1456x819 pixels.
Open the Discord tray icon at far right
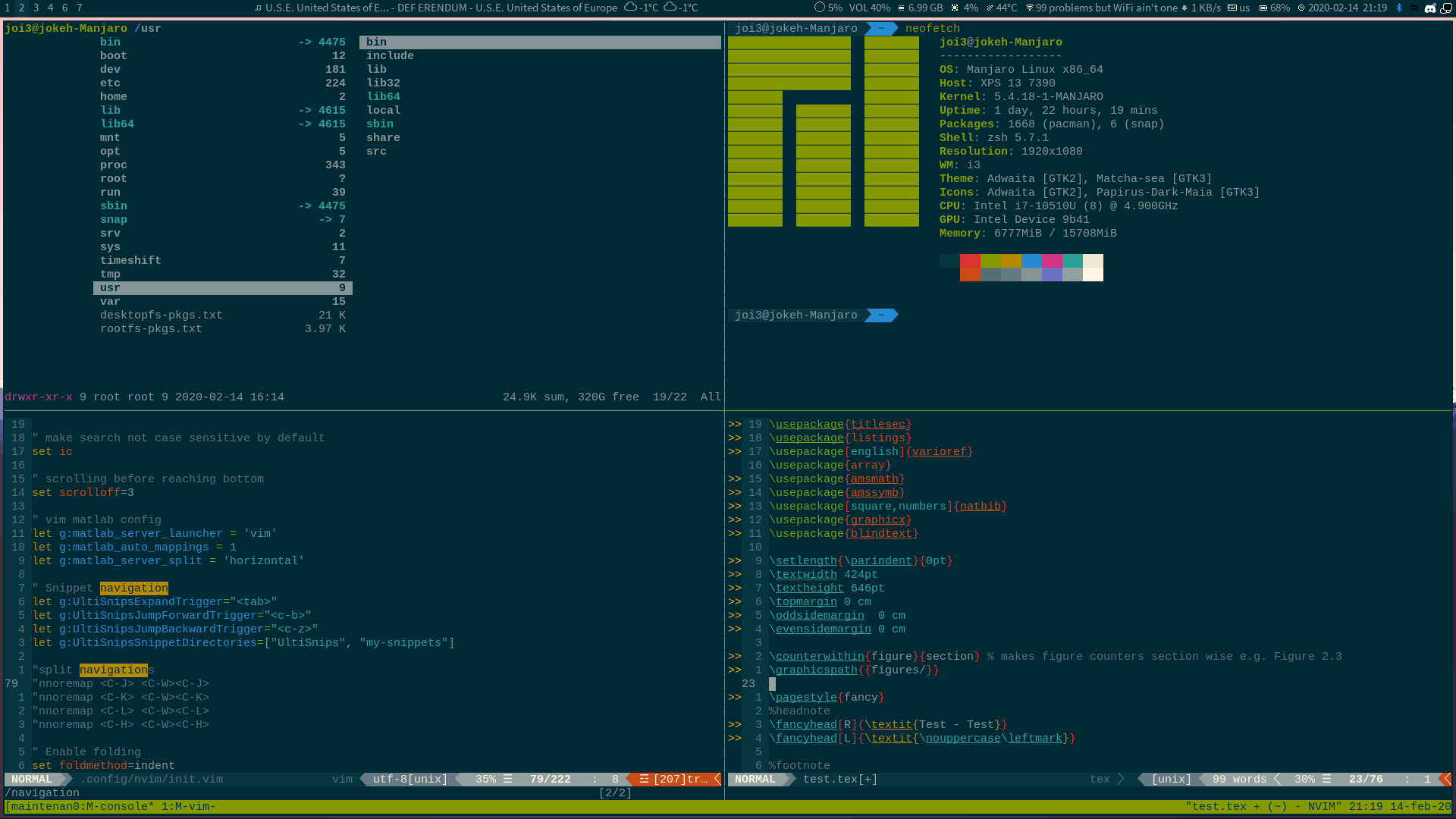coord(1430,8)
